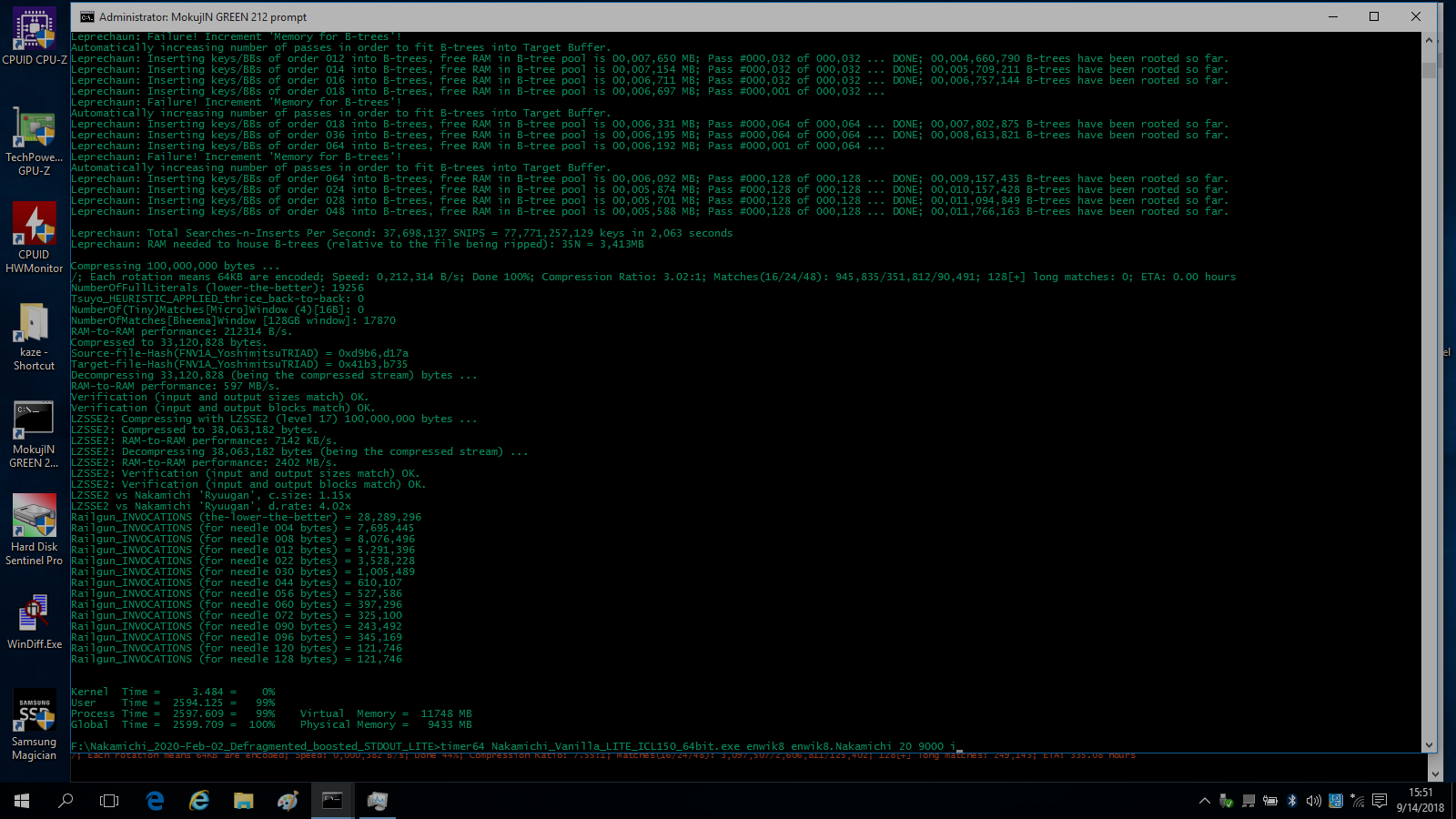
Task: Click Safely Remove Hardware tray icon
Action: pyautogui.click(x=1227, y=801)
